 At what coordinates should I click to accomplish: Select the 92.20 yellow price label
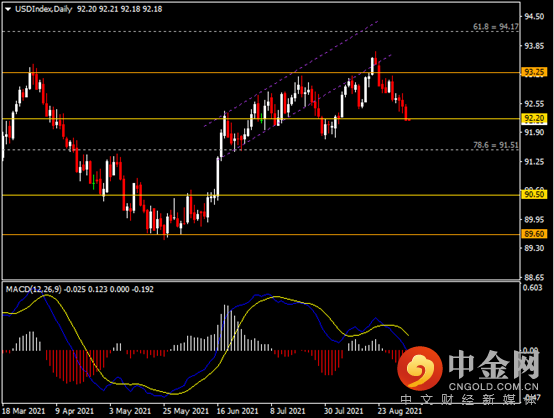(534, 118)
